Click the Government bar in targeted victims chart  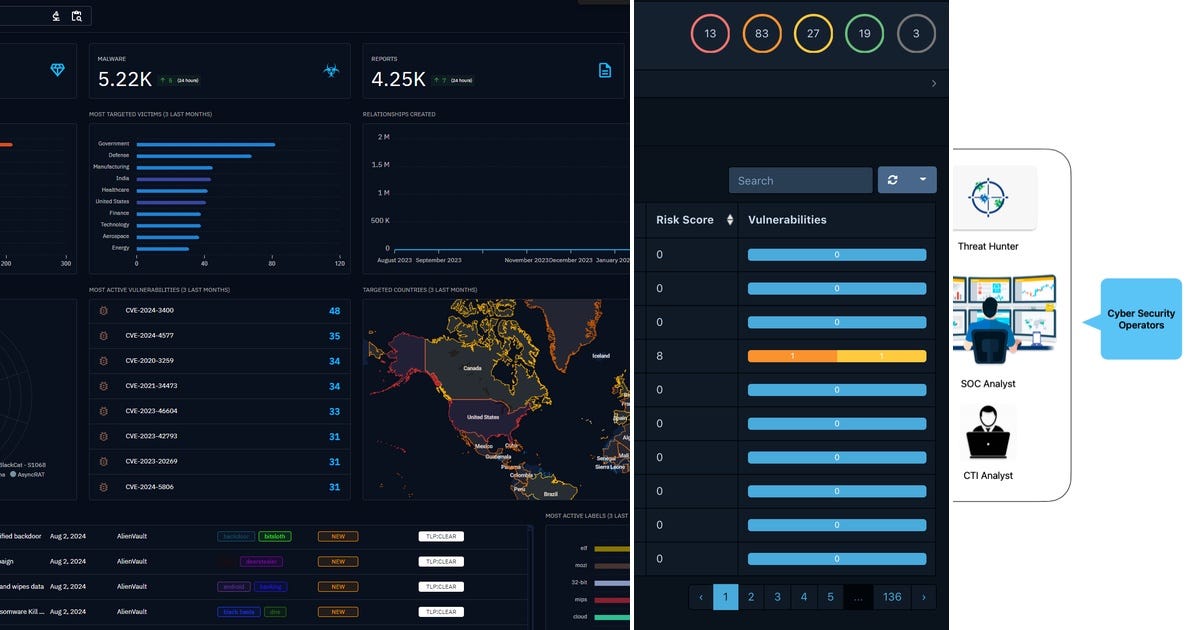tap(206, 144)
